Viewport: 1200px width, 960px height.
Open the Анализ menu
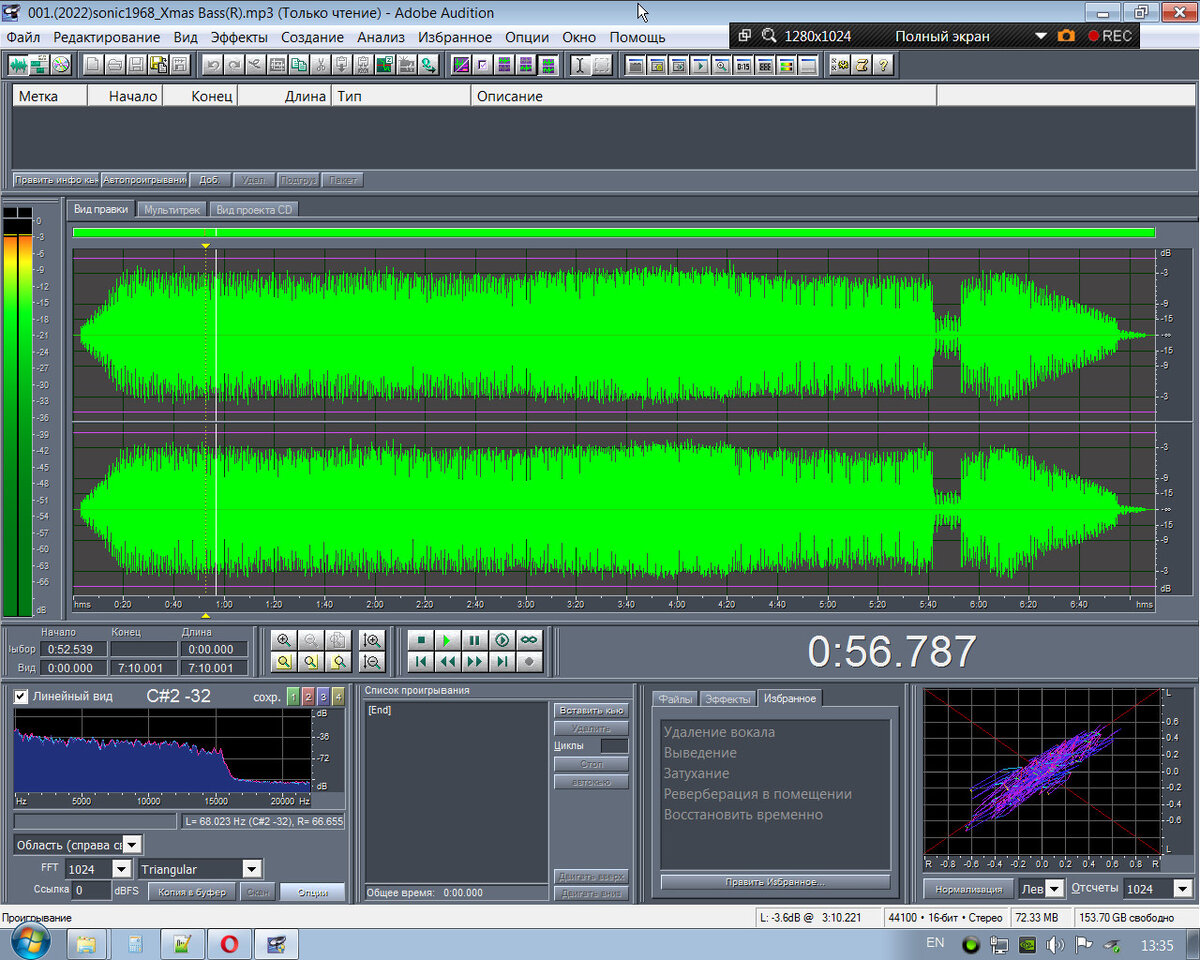click(x=381, y=37)
